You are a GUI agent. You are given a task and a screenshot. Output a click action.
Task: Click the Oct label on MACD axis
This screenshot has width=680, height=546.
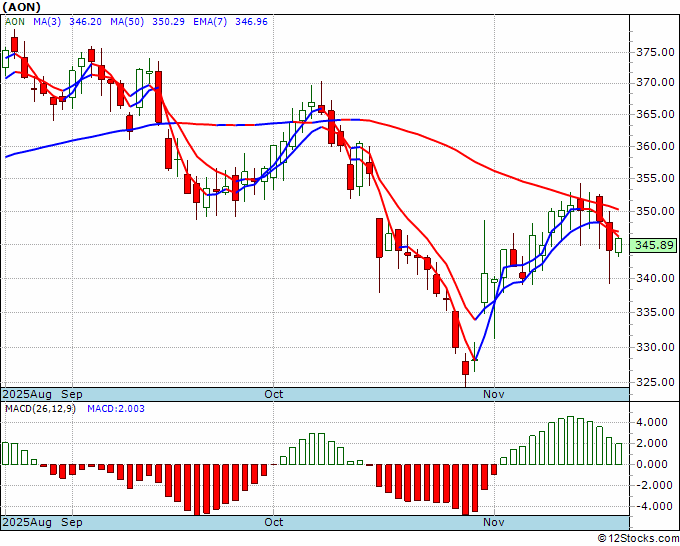274,522
